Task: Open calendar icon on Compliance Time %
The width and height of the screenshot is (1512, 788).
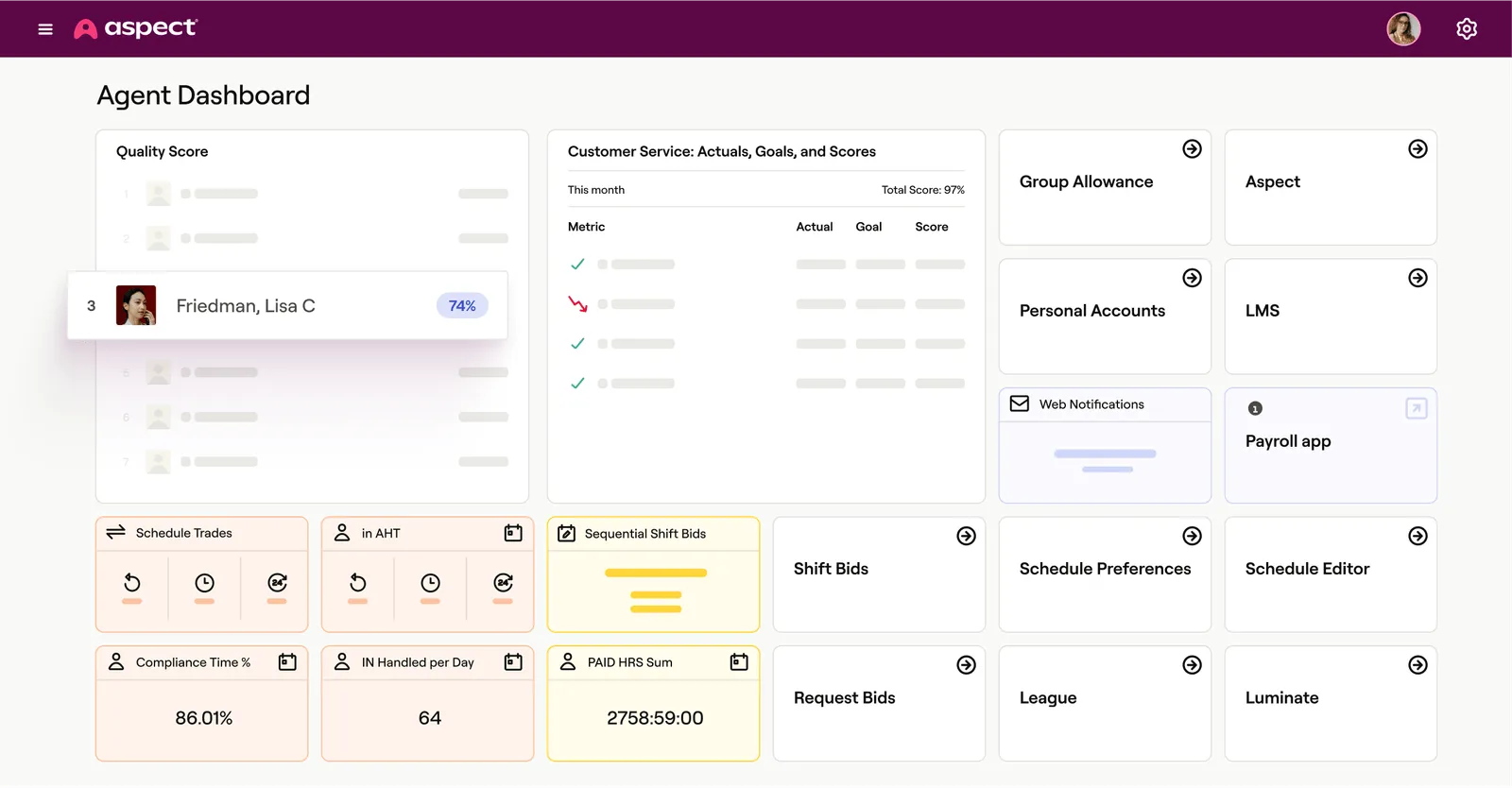Action: [x=287, y=662]
